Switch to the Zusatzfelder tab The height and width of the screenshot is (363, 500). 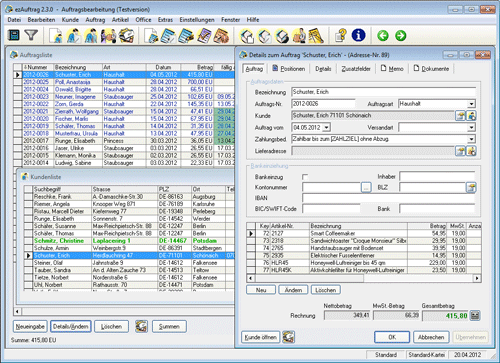click(356, 69)
